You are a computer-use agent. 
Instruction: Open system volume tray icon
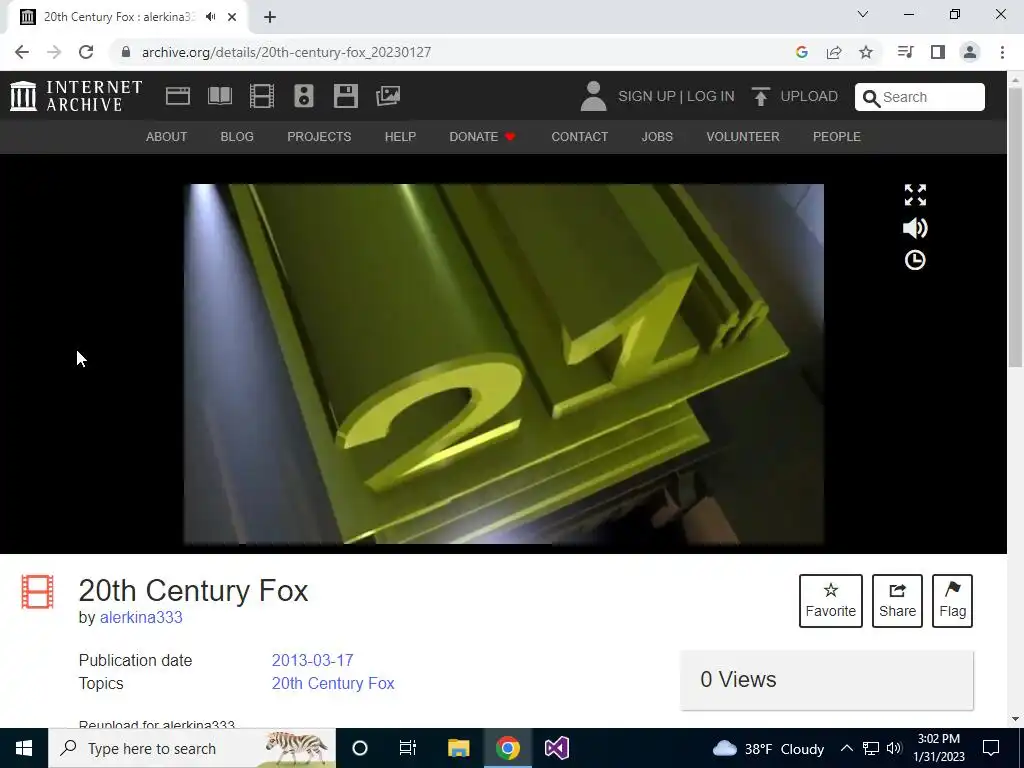(895, 748)
